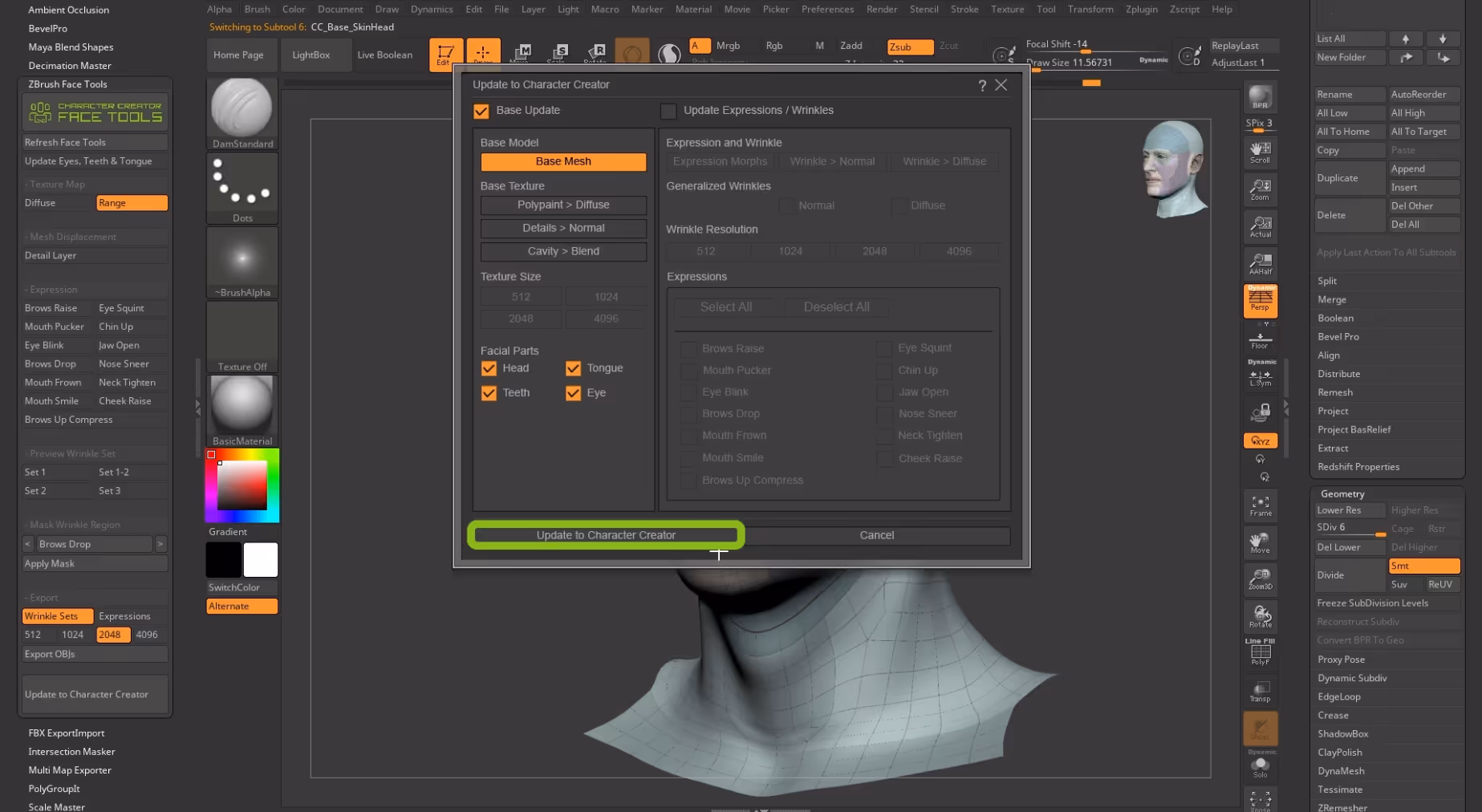Expand the Dynamic Subdiv section
Viewport: 1482px width, 812px height.
click(x=1352, y=678)
